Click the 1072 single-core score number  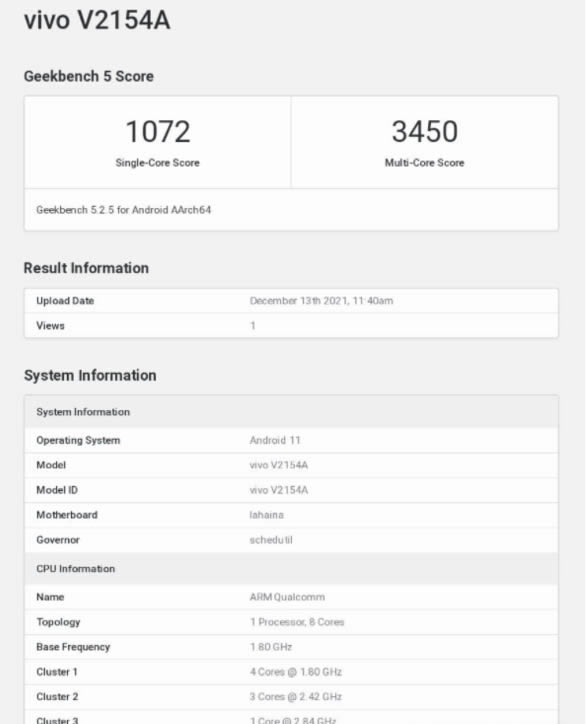(x=157, y=132)
